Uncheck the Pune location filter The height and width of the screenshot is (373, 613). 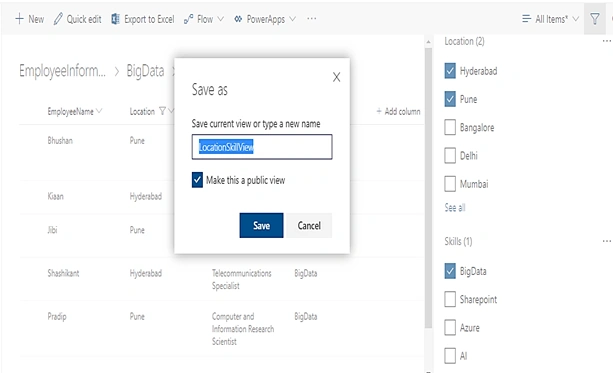450,99
